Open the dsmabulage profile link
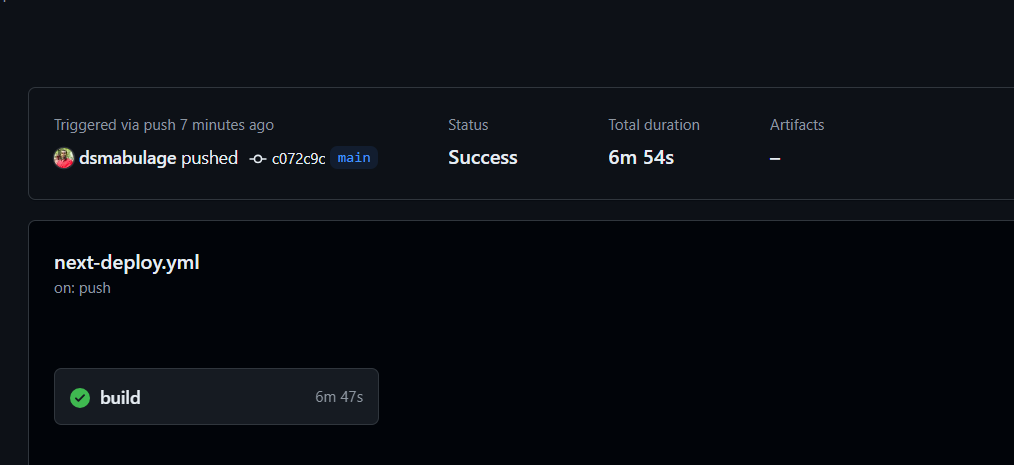1014x465 pixels. click(127, 158)
